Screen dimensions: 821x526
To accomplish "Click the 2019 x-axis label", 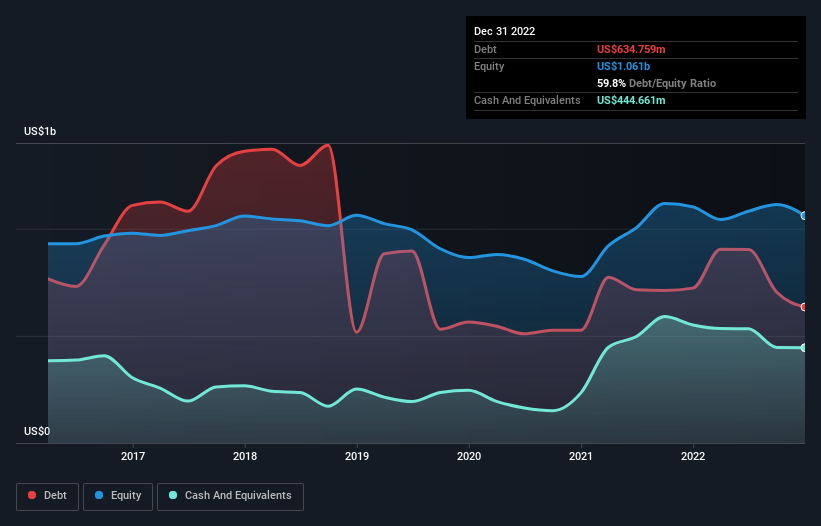I will coord(357,456).
